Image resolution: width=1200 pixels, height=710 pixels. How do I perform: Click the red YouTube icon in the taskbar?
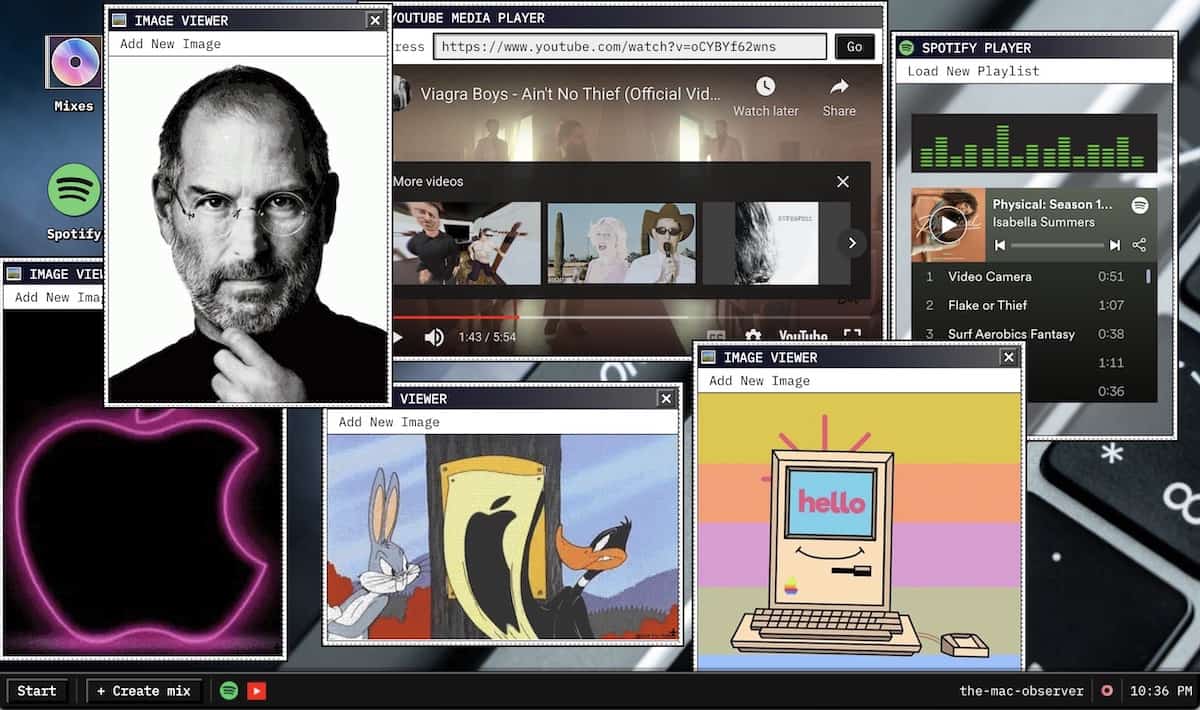(x=257, y=690)
